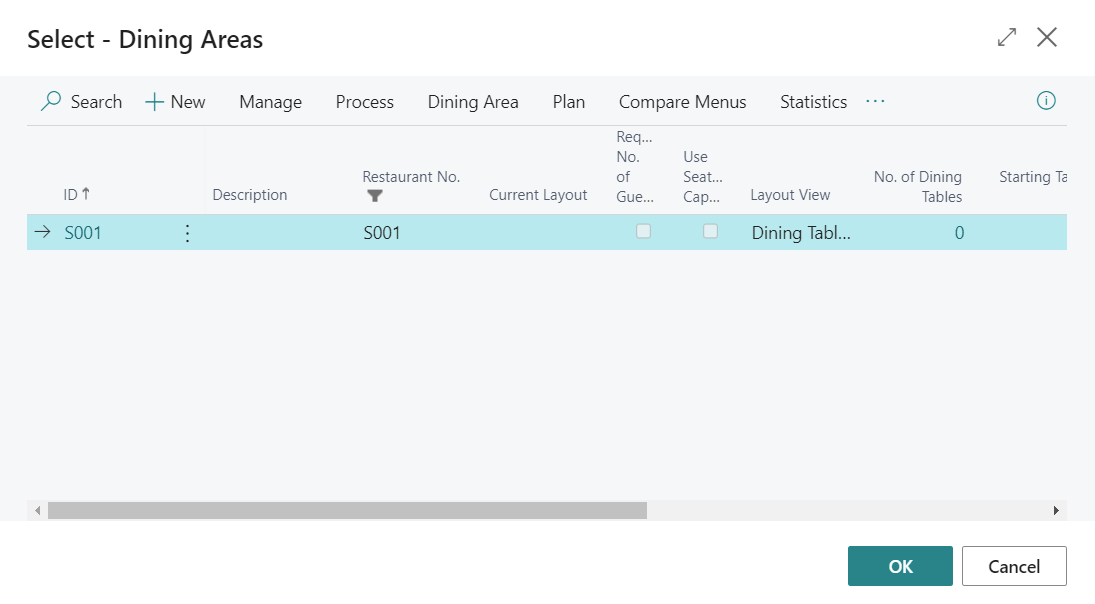1095x604 pixels.
Task: Open the info pane icon
Action: [1046, 101]
